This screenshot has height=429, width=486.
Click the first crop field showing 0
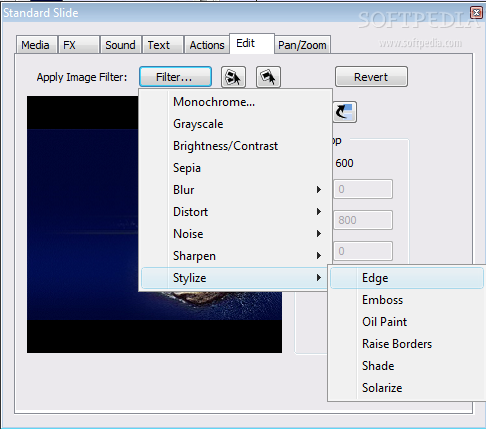(x=363, y=189)
